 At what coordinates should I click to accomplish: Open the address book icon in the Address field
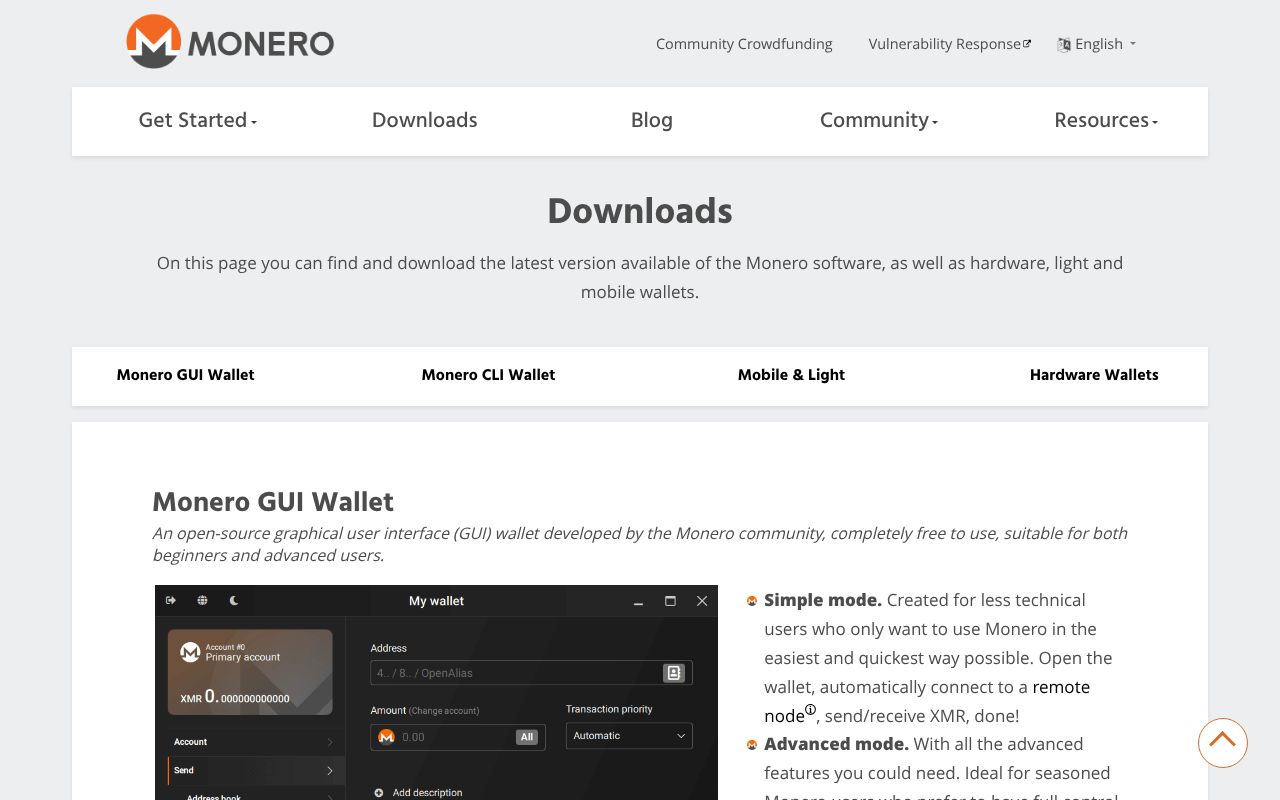pyautogui.click(x=674, y=672)
